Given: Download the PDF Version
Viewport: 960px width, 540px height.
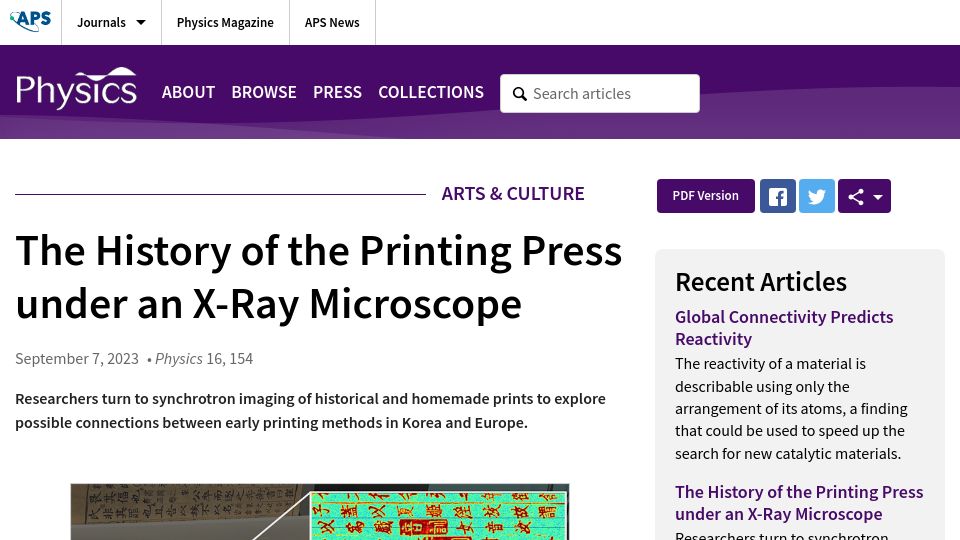Looking at the screenshot, I should click(705, 196).
